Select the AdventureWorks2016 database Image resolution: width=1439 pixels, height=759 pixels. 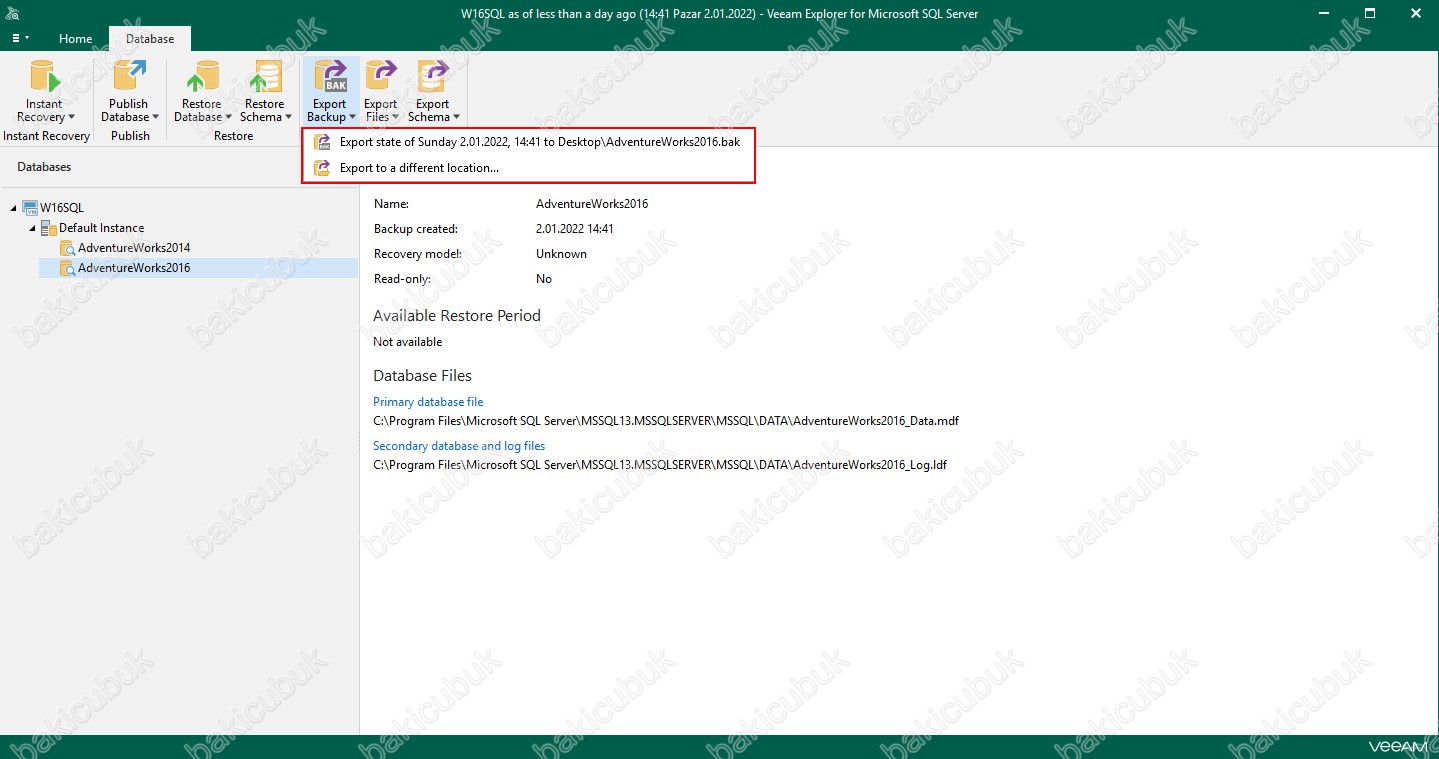(x=134, y=268)
